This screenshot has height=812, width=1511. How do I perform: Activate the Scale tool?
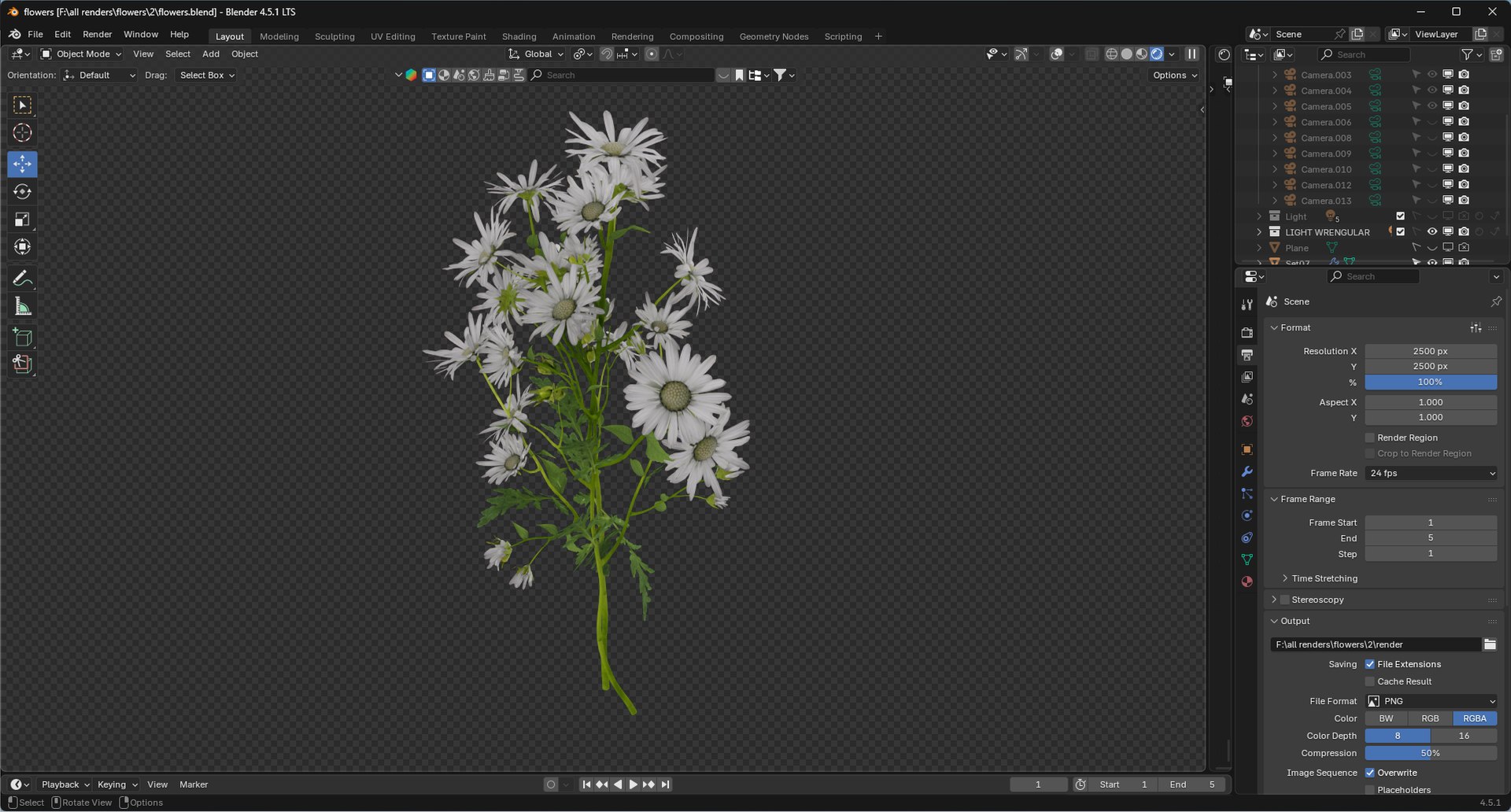[x=22, y=220]
